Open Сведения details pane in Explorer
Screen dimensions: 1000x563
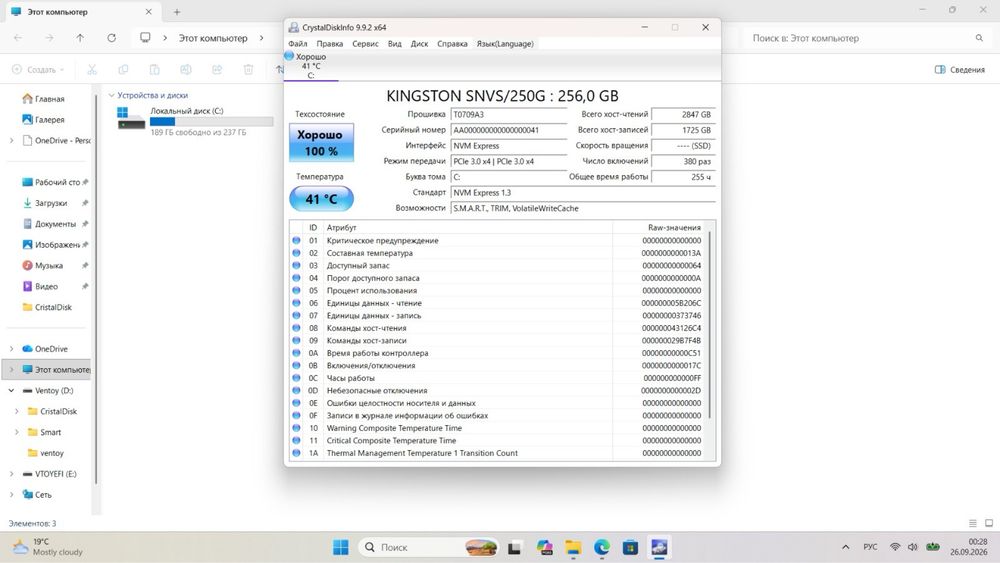(x=960, y=69)
